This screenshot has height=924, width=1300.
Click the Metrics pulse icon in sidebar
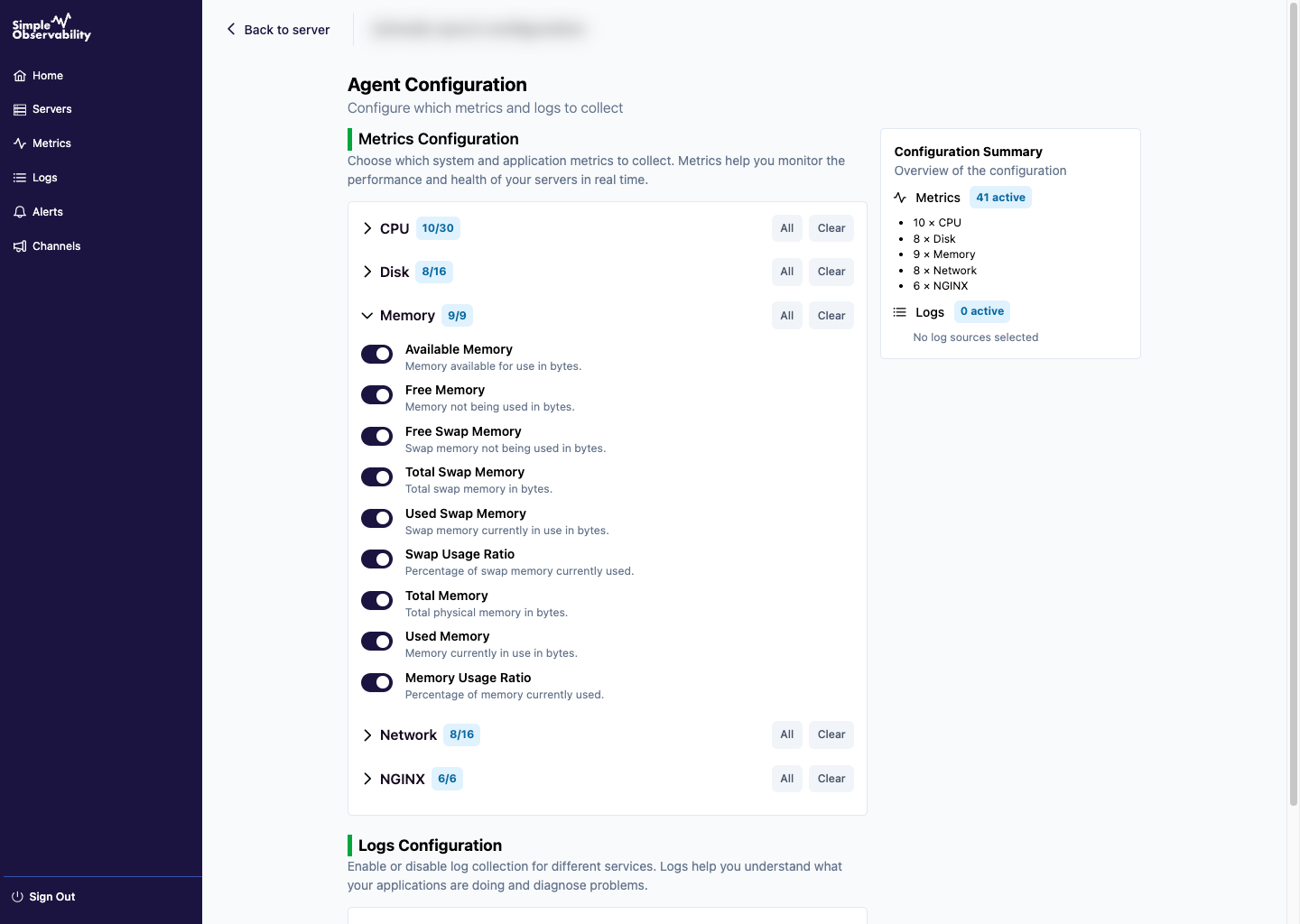tap(20, 143)
